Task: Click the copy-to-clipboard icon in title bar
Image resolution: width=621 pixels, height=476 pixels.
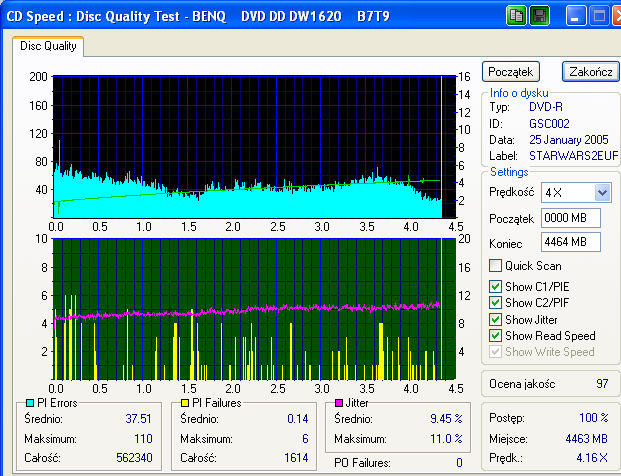Action: click(516, 16)
